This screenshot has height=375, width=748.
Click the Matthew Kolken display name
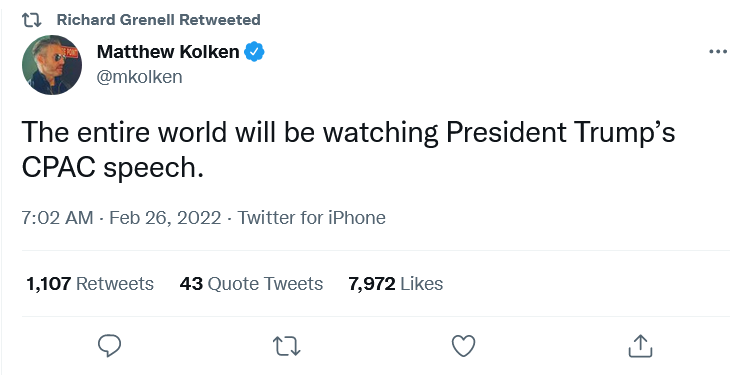pyautogui.click(x=168, y=52)
